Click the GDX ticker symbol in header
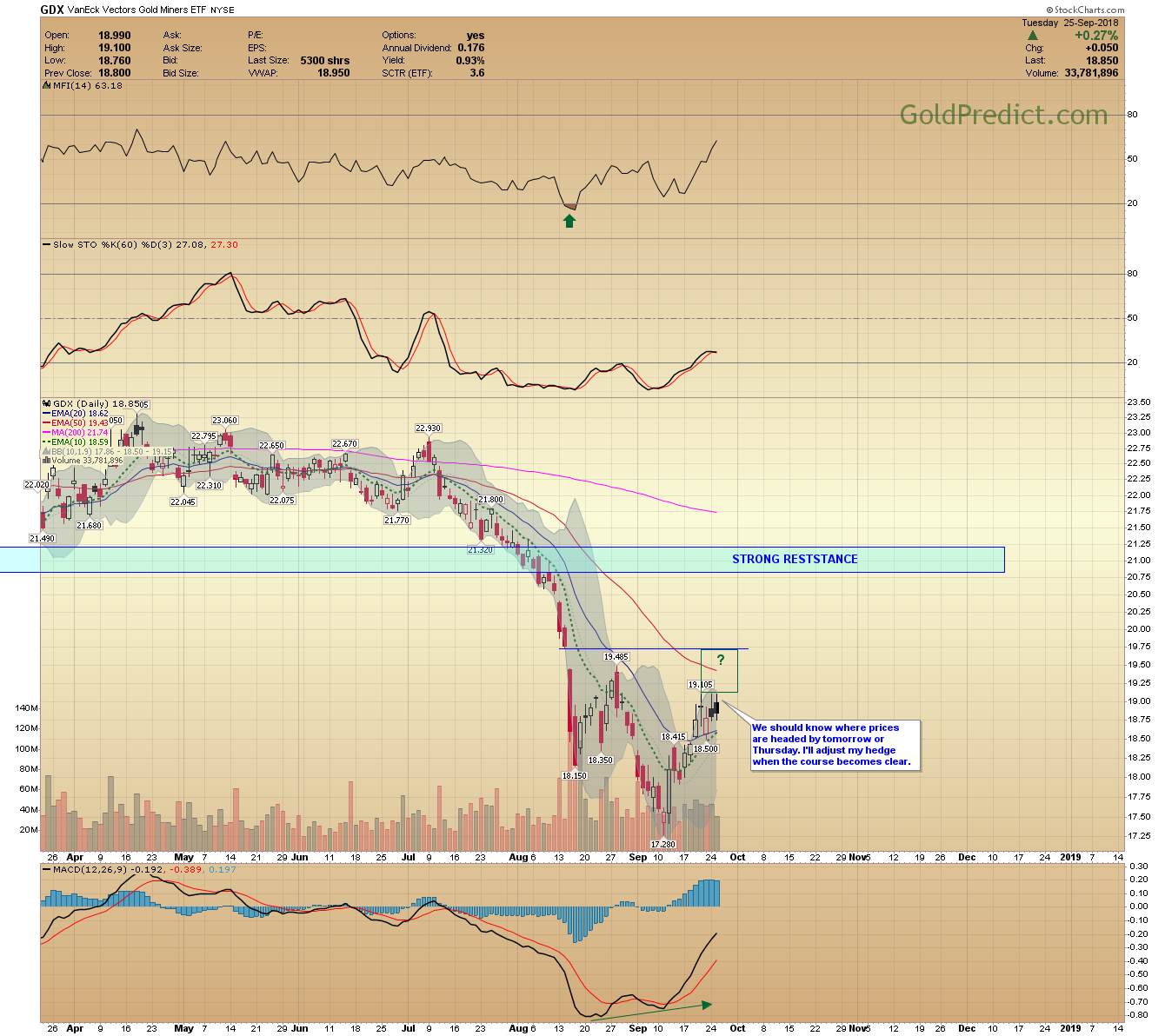 (x=52, y=10)
